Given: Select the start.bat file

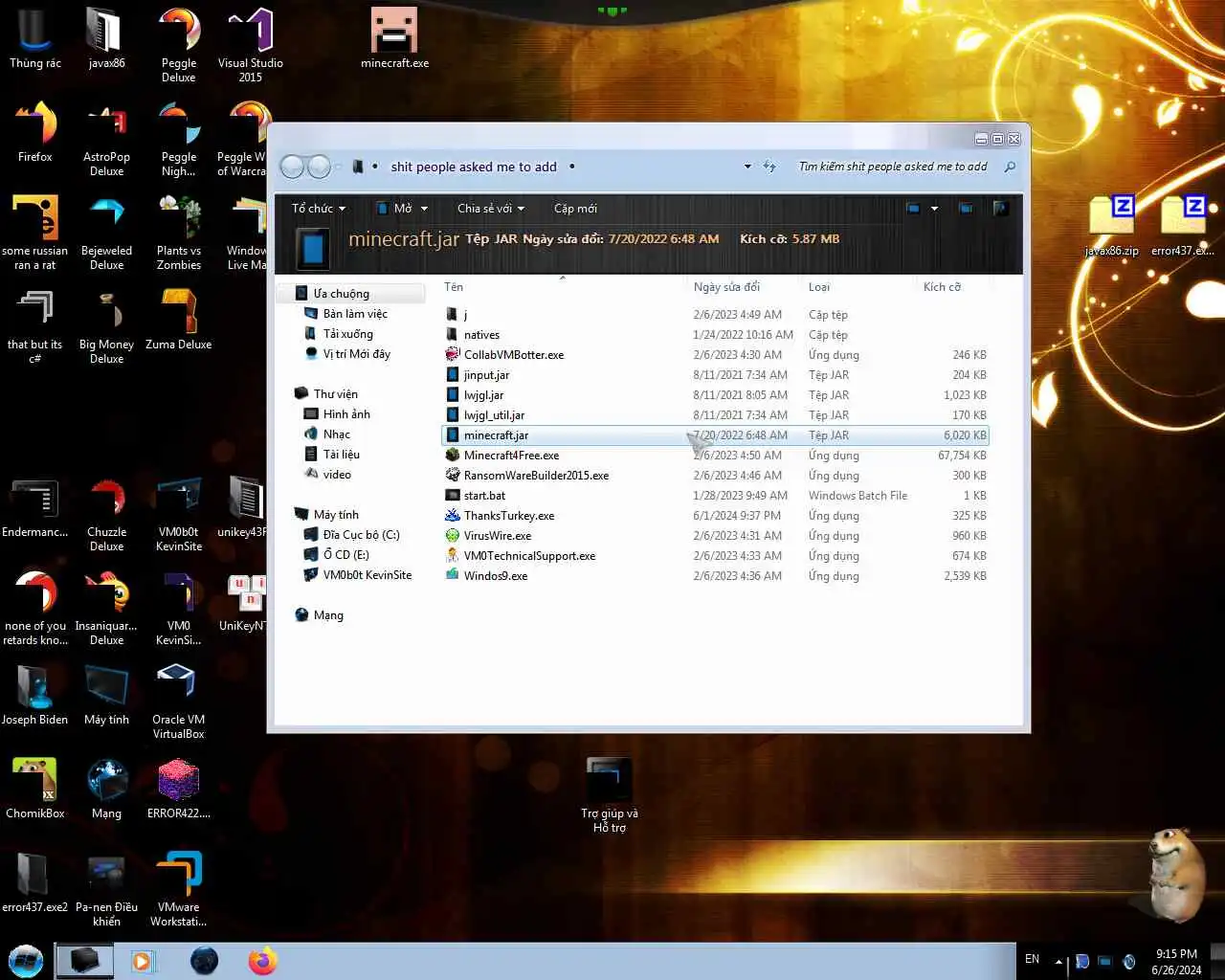Looking at the screenshot, I should [715, 496].
